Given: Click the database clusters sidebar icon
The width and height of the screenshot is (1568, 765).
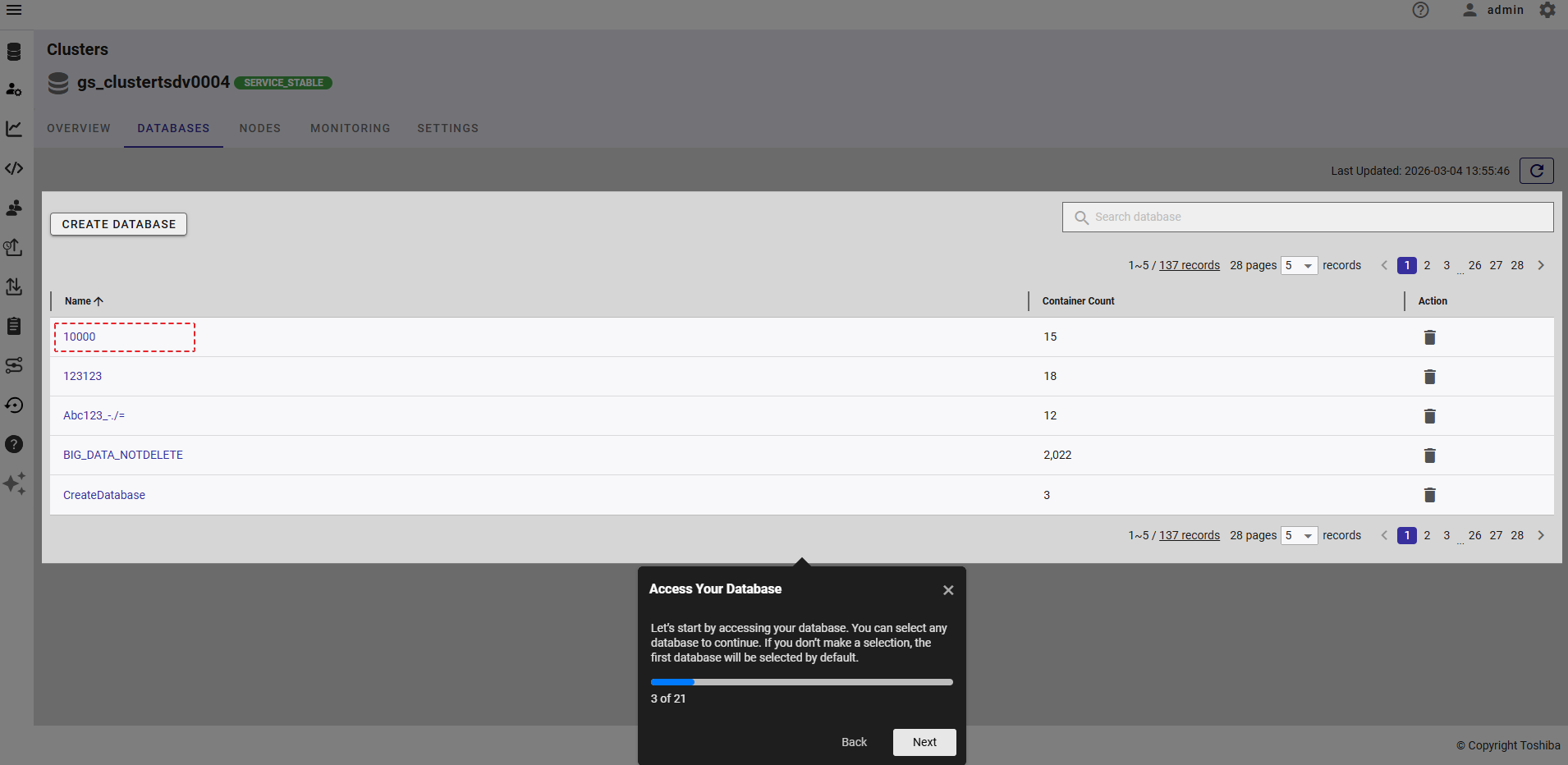Looking at the screenshot, I should click(x=14, y=52).
